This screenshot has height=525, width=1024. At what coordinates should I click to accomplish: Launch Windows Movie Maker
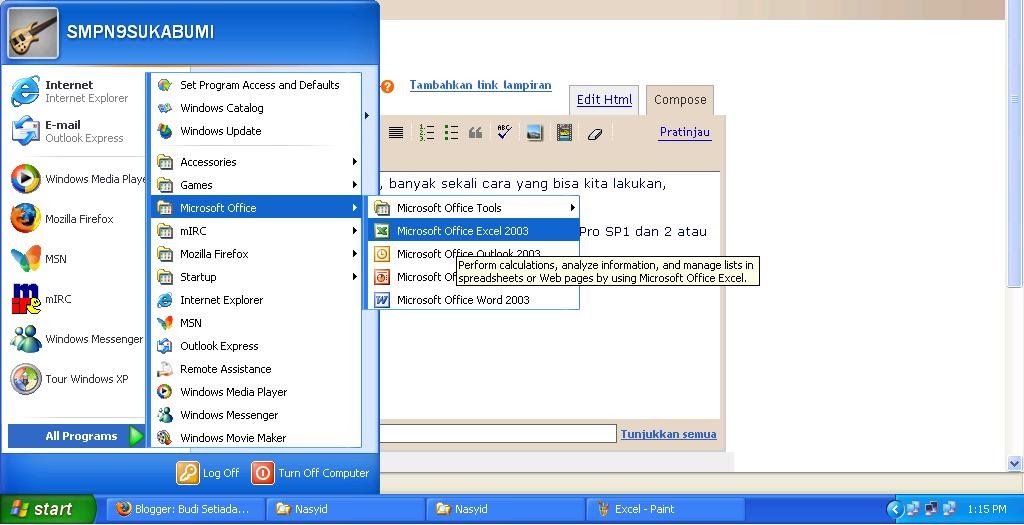(256, 438)
